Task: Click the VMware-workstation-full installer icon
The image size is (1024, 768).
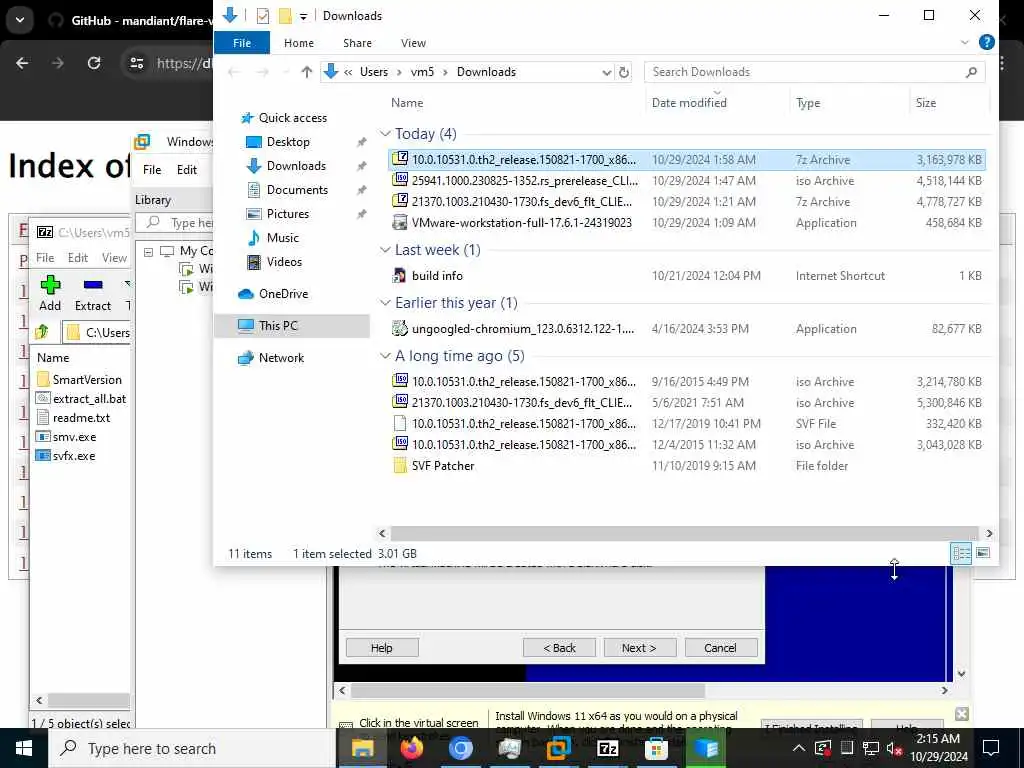Action: tap(400, 222)
